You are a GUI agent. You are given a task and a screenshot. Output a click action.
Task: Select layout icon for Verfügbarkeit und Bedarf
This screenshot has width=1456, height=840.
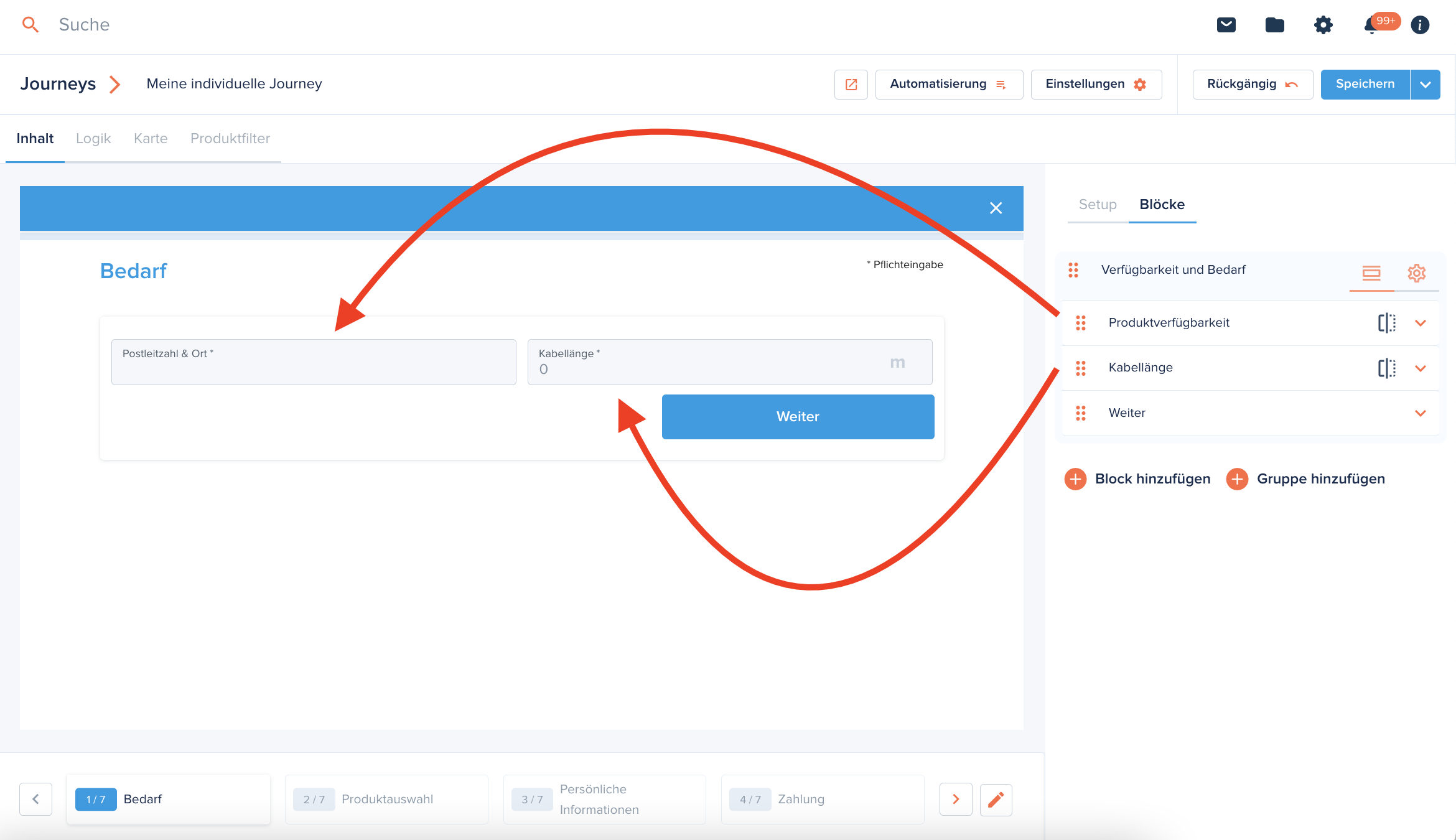(1371, 273)
